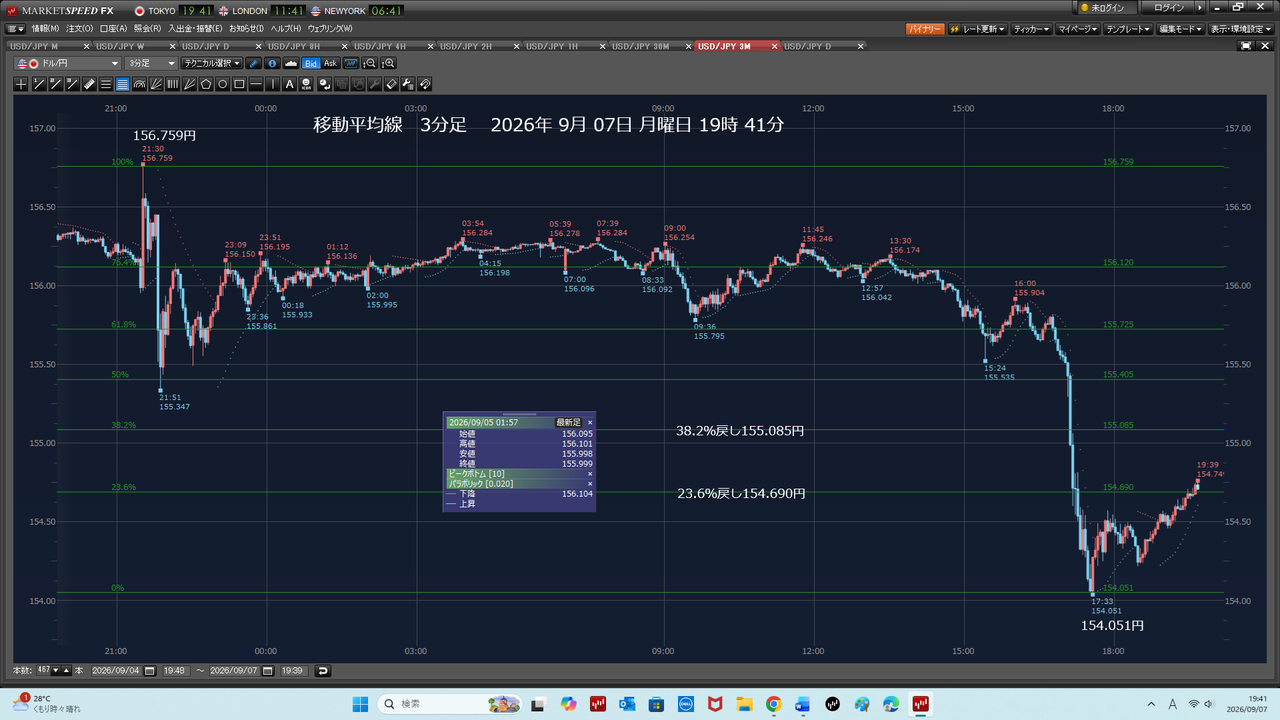
Task: Select the Fibonacci arc tool
Action: [x=139, y=84]
